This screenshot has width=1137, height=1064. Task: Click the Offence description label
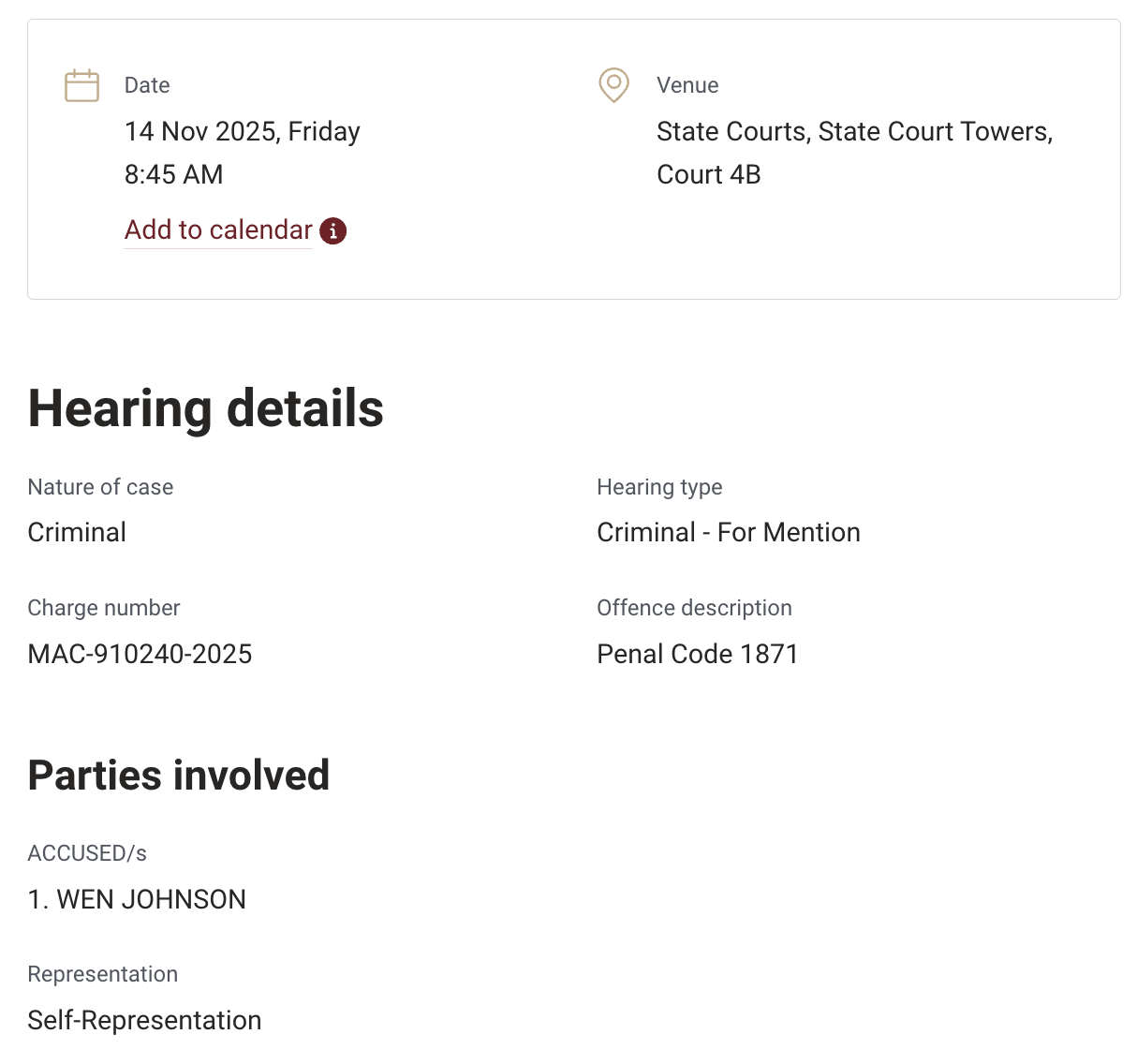[x=694, y=608]
